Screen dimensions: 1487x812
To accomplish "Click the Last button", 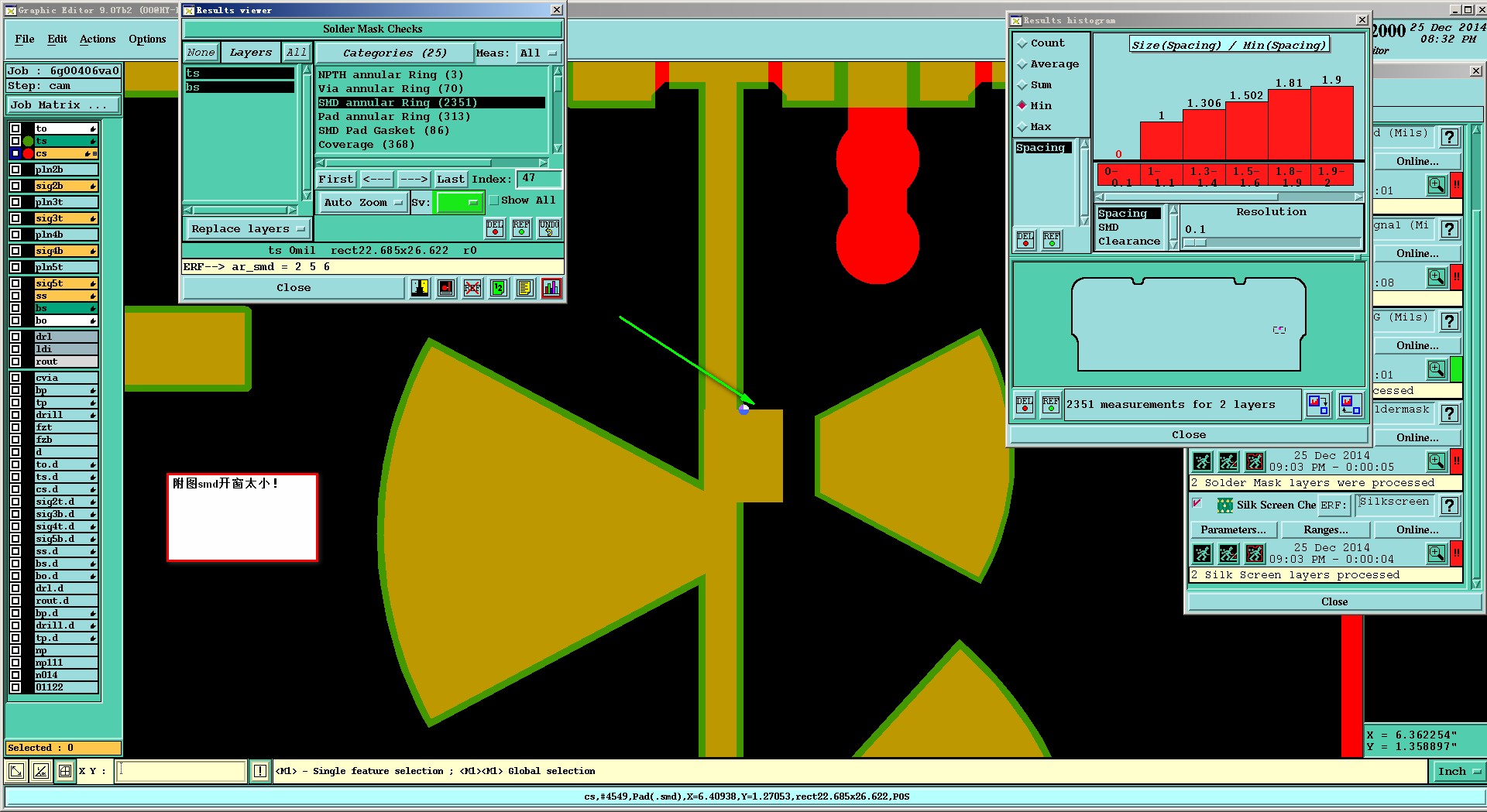I will [x=450, y=180].
